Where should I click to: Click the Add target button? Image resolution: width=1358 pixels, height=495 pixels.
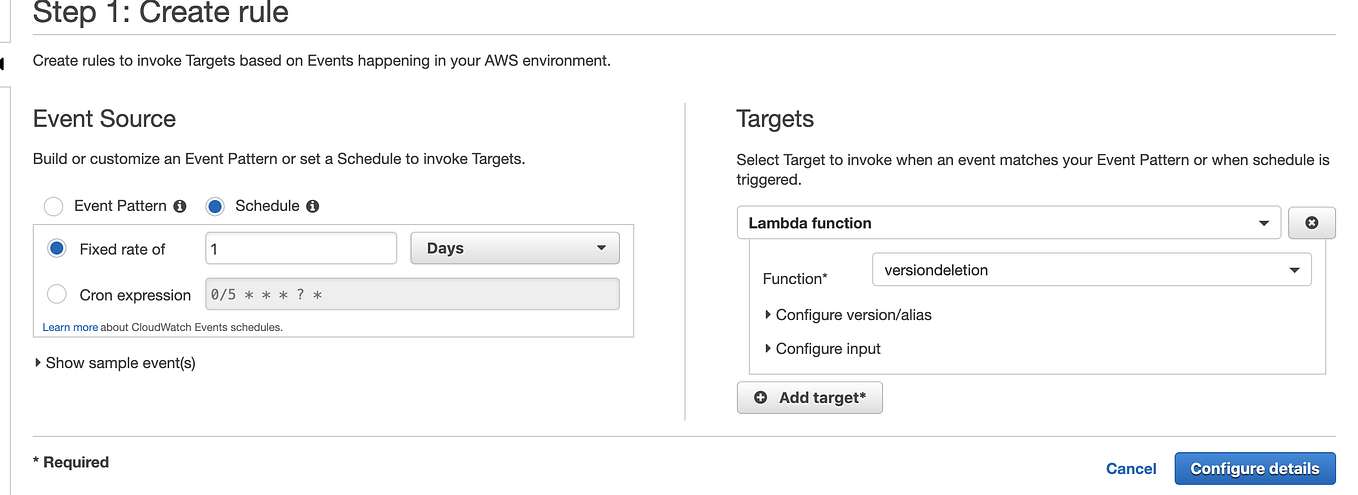[x=810, y=397]
